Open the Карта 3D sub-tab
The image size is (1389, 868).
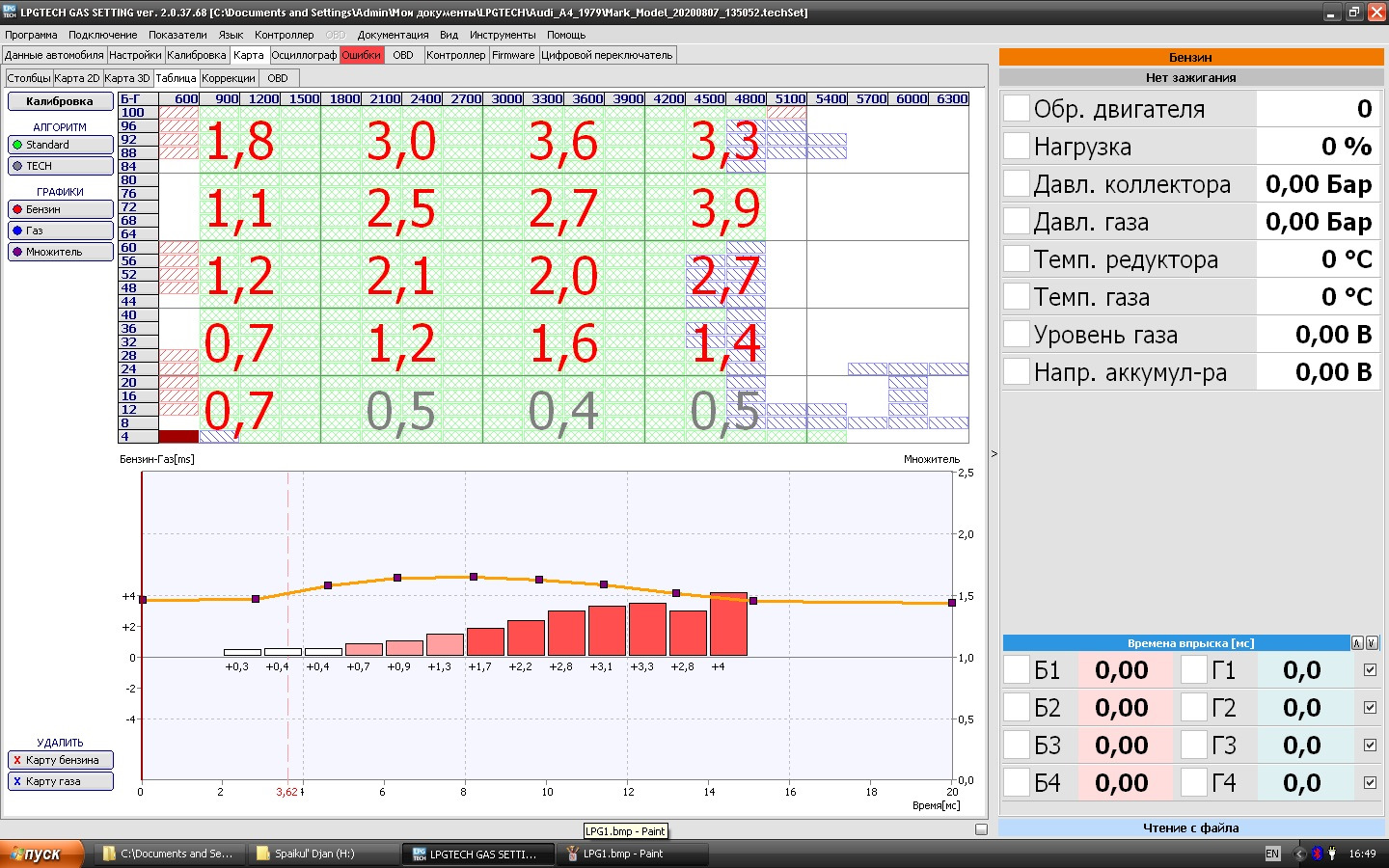127,78
